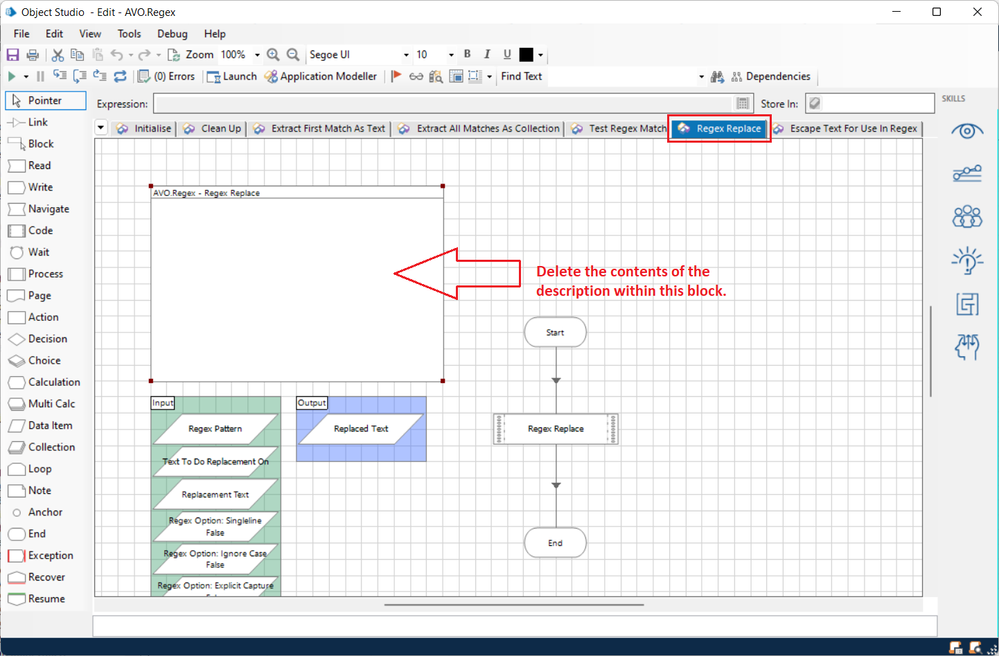Expand the Zoom percentage dropdown
The width and height of the screenshot is (999, 656).
click(x=257, y=55)
